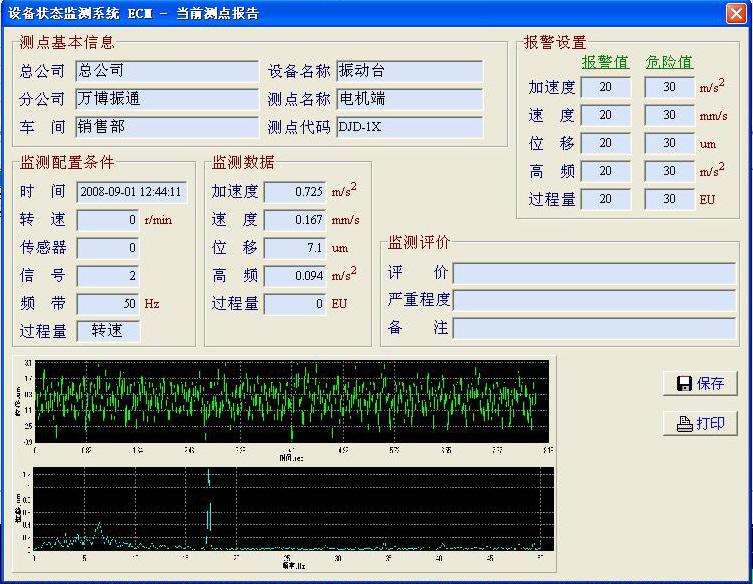This screenshot has width=753, height=584.
Task: Click the 分公司 field showing 万博振通
Action: (x=167, y=99)
